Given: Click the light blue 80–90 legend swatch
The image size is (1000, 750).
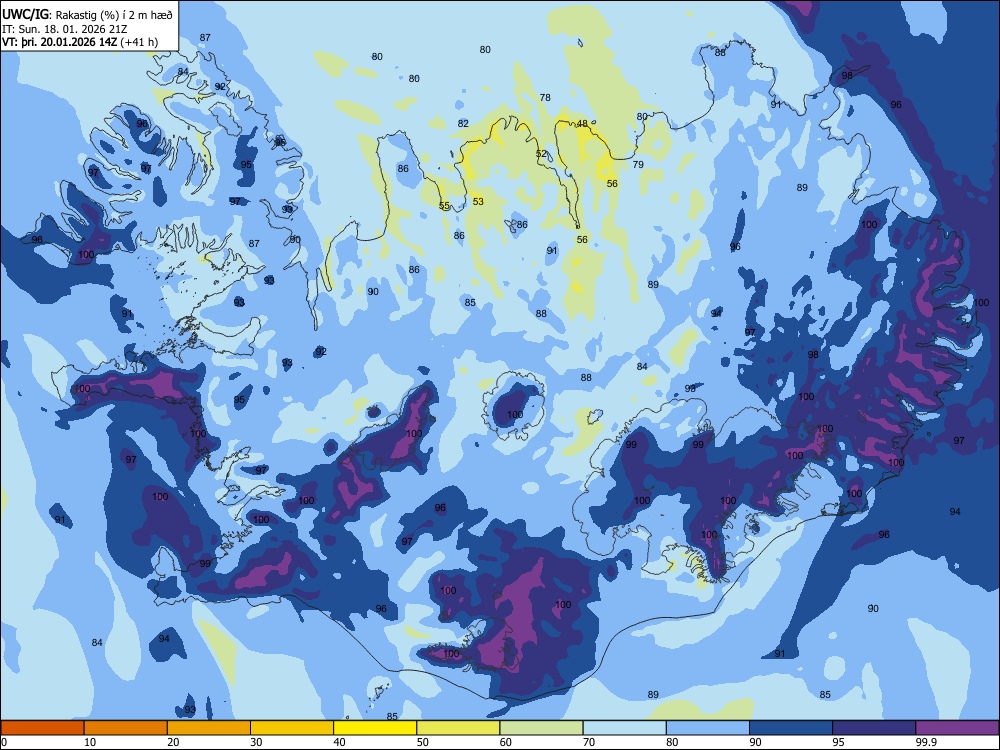Looking at the screenshot, I should [708, 728].
